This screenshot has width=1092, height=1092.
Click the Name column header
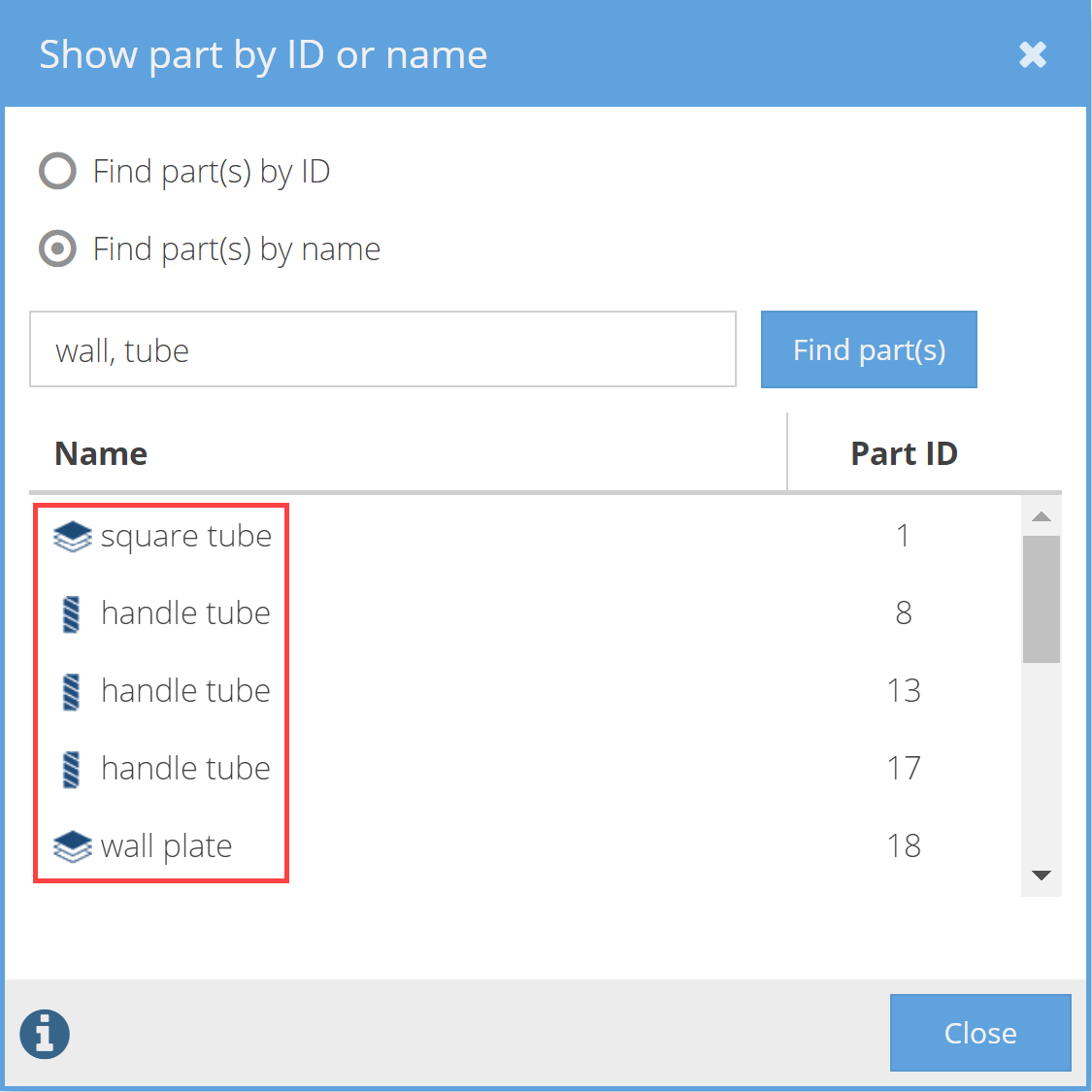point(101,453)
